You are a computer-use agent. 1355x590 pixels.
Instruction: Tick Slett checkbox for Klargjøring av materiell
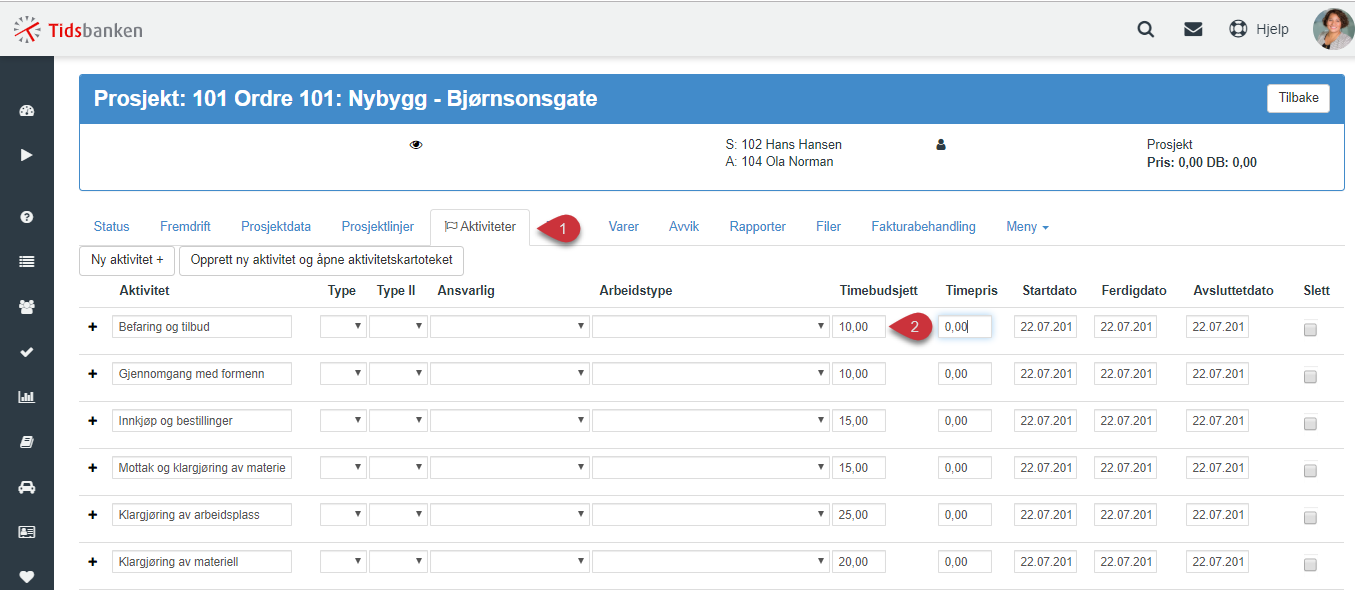tap(1310, 565)
